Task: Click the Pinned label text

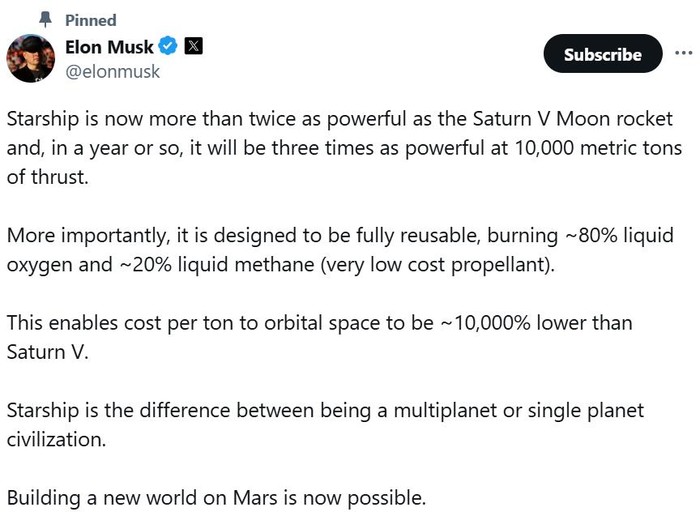Action: click(x=91, y=20)
